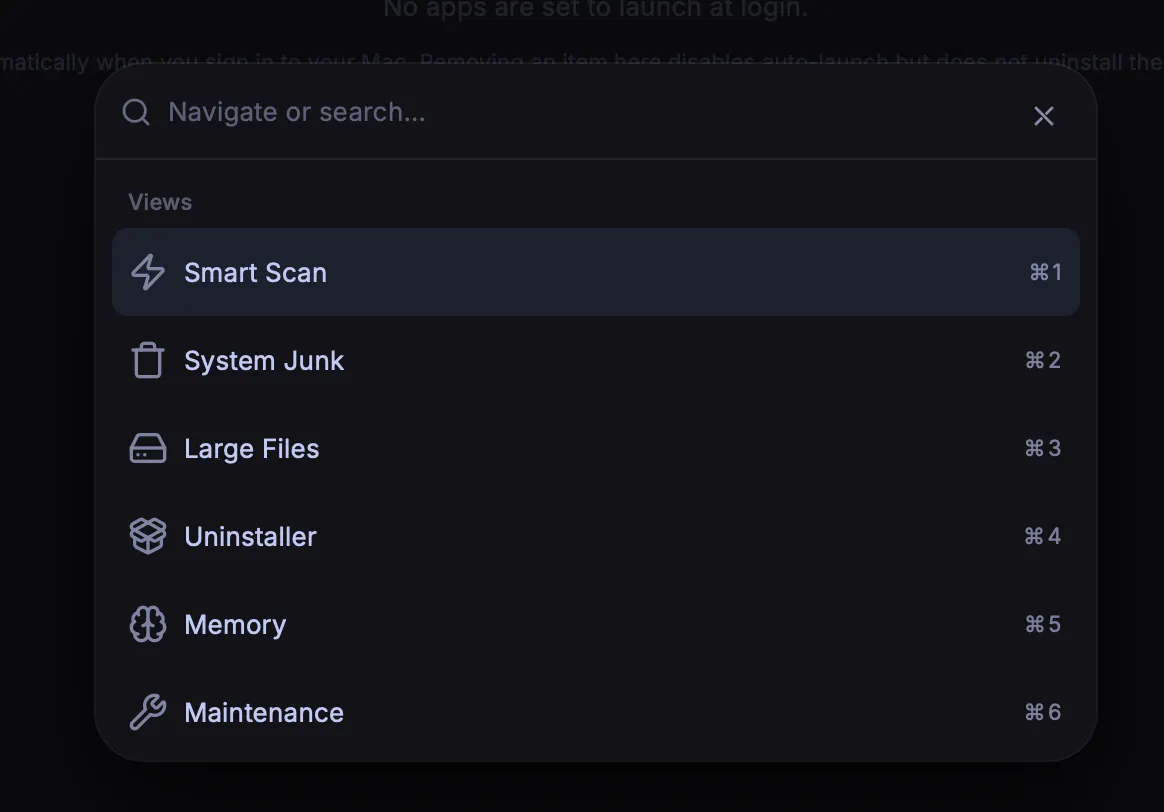Navigate to Memory view
The image size is (1164, 812).
(595, 624)
